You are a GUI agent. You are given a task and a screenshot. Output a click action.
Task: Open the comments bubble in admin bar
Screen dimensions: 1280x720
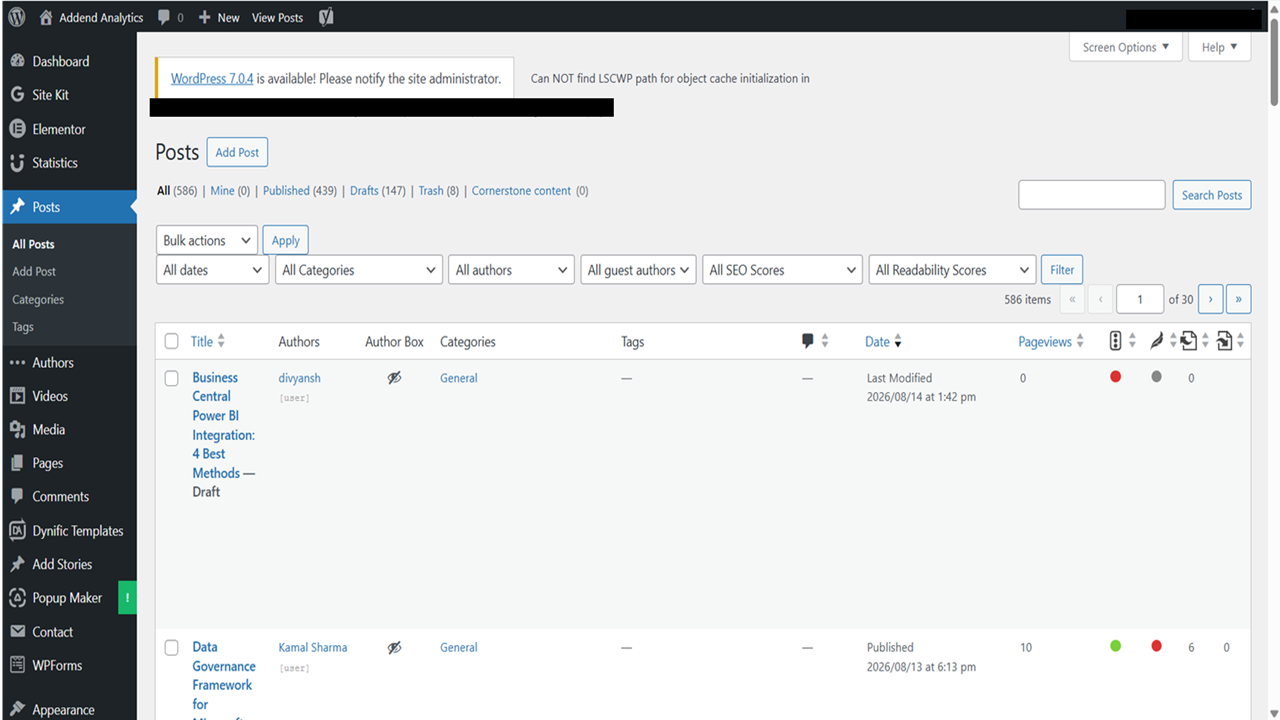coord(164,17)
